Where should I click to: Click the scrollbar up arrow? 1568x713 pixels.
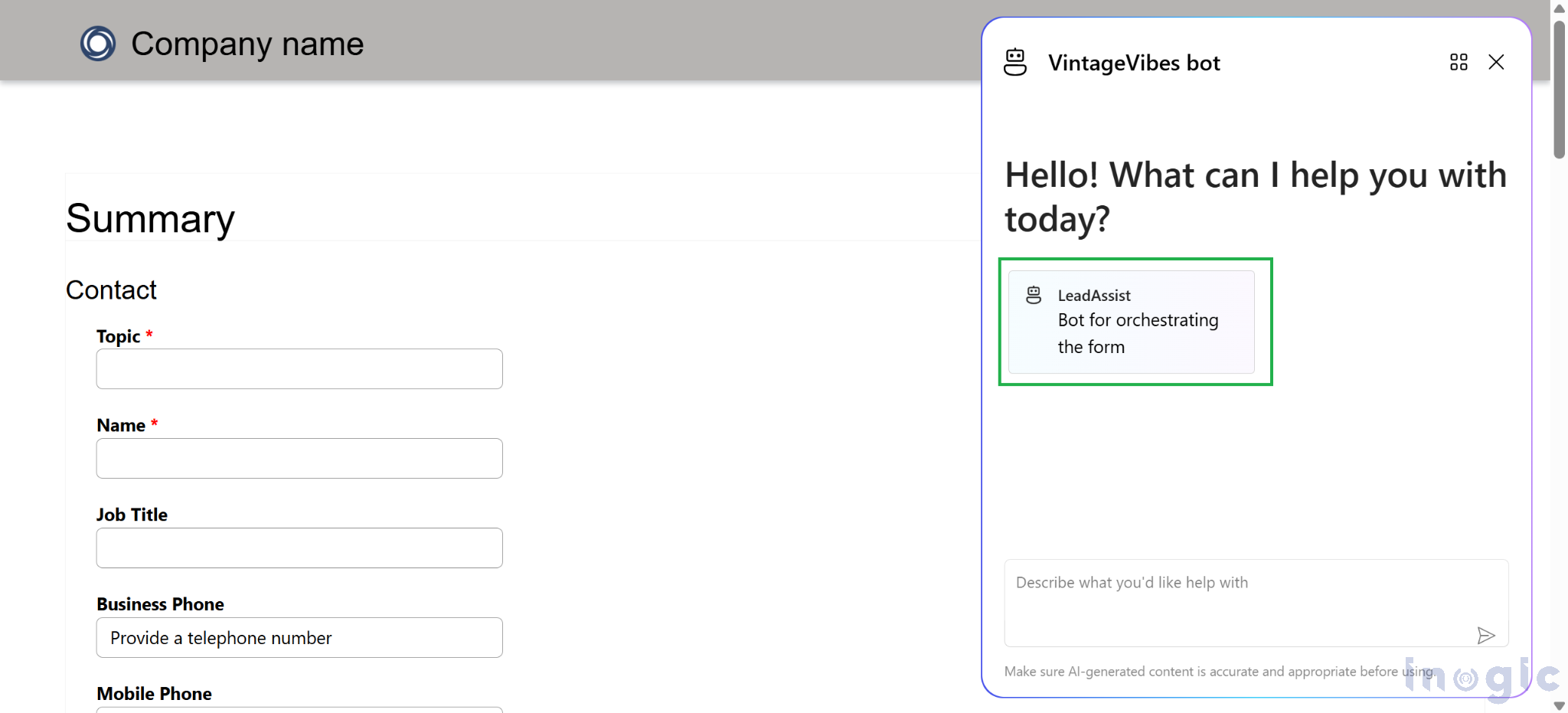pos(1559,8)
